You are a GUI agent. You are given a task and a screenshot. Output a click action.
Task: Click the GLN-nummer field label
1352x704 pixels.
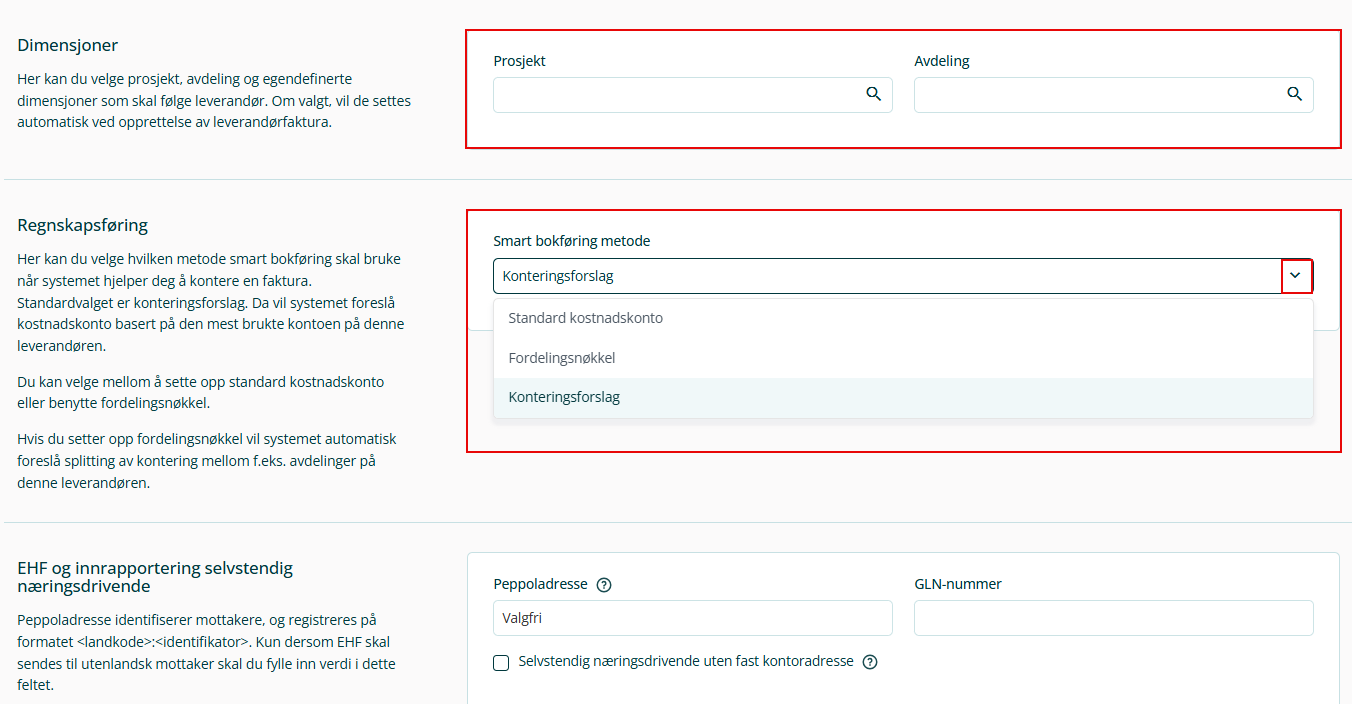(x=958, y=584)
